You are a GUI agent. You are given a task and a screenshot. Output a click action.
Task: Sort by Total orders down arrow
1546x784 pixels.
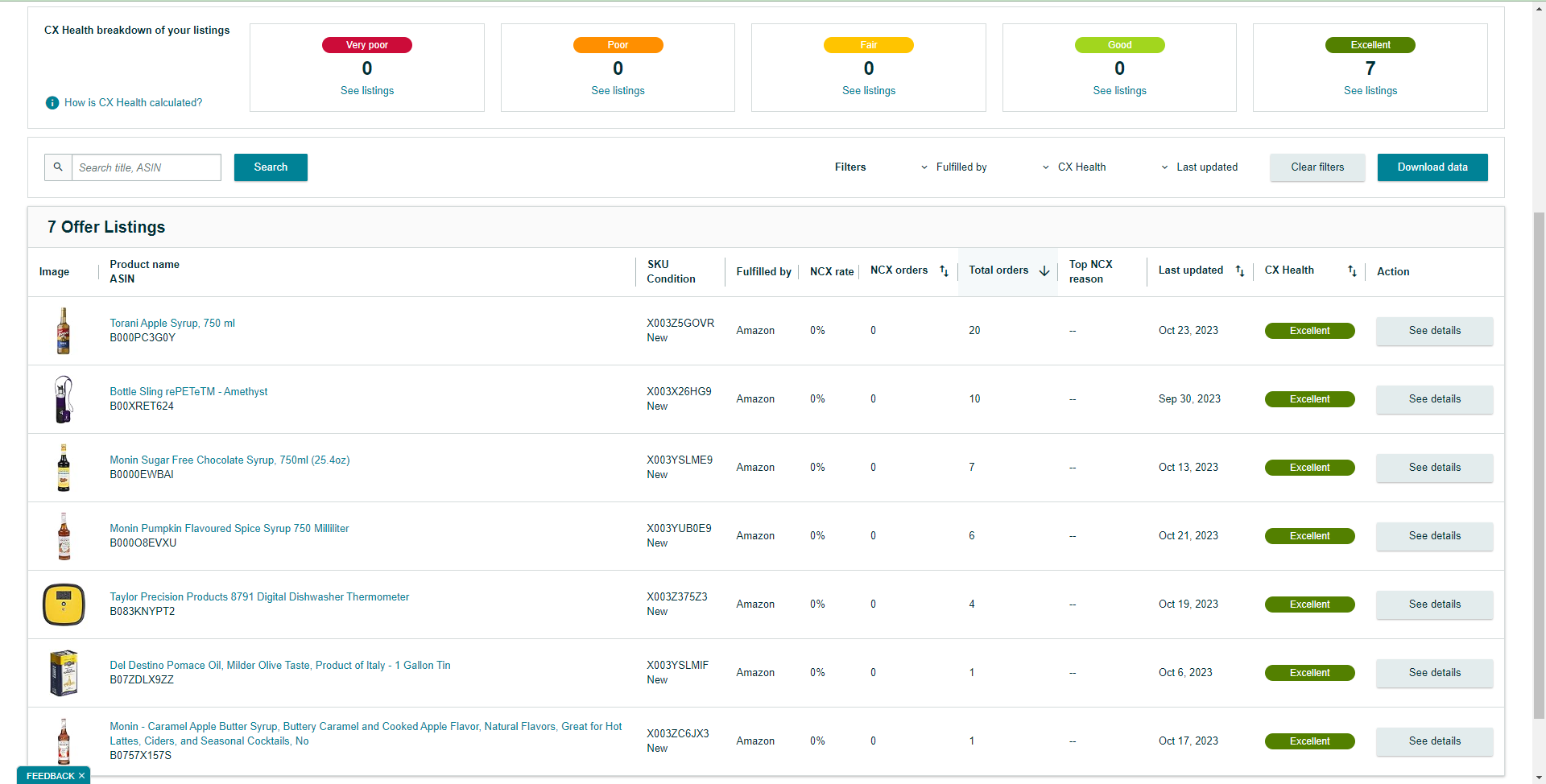coord(1044,271)
